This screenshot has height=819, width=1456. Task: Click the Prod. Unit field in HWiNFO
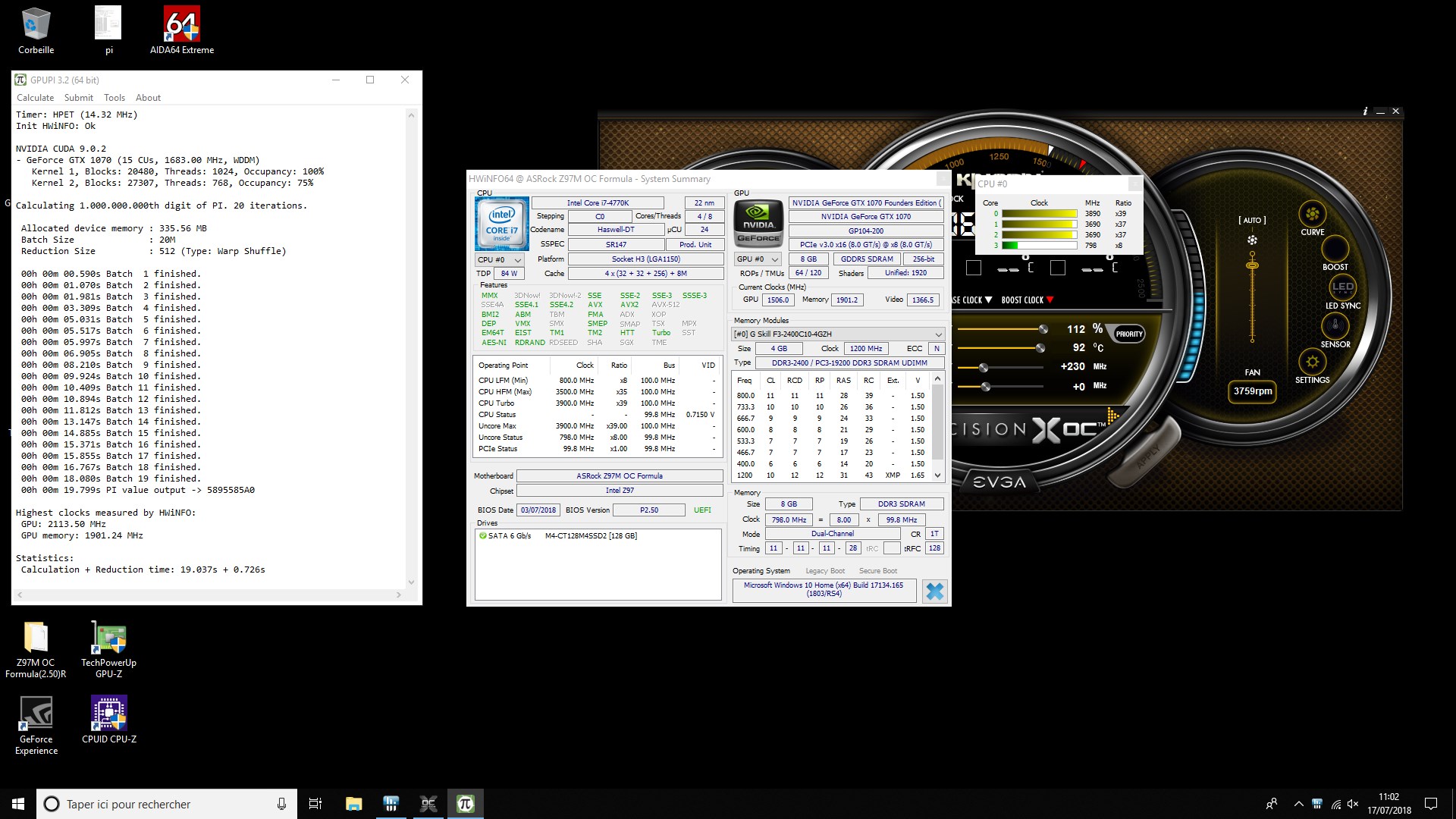click(695, 245)
